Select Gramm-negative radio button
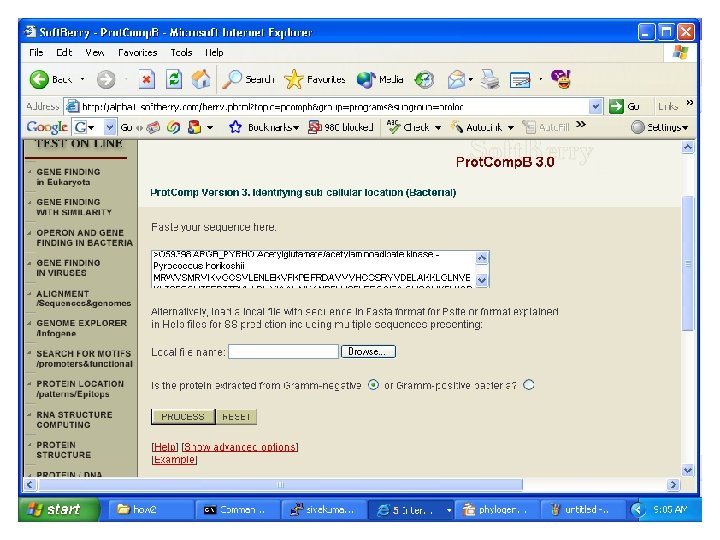This screenshot has height=540, width=720. click(x=373, y=385)
